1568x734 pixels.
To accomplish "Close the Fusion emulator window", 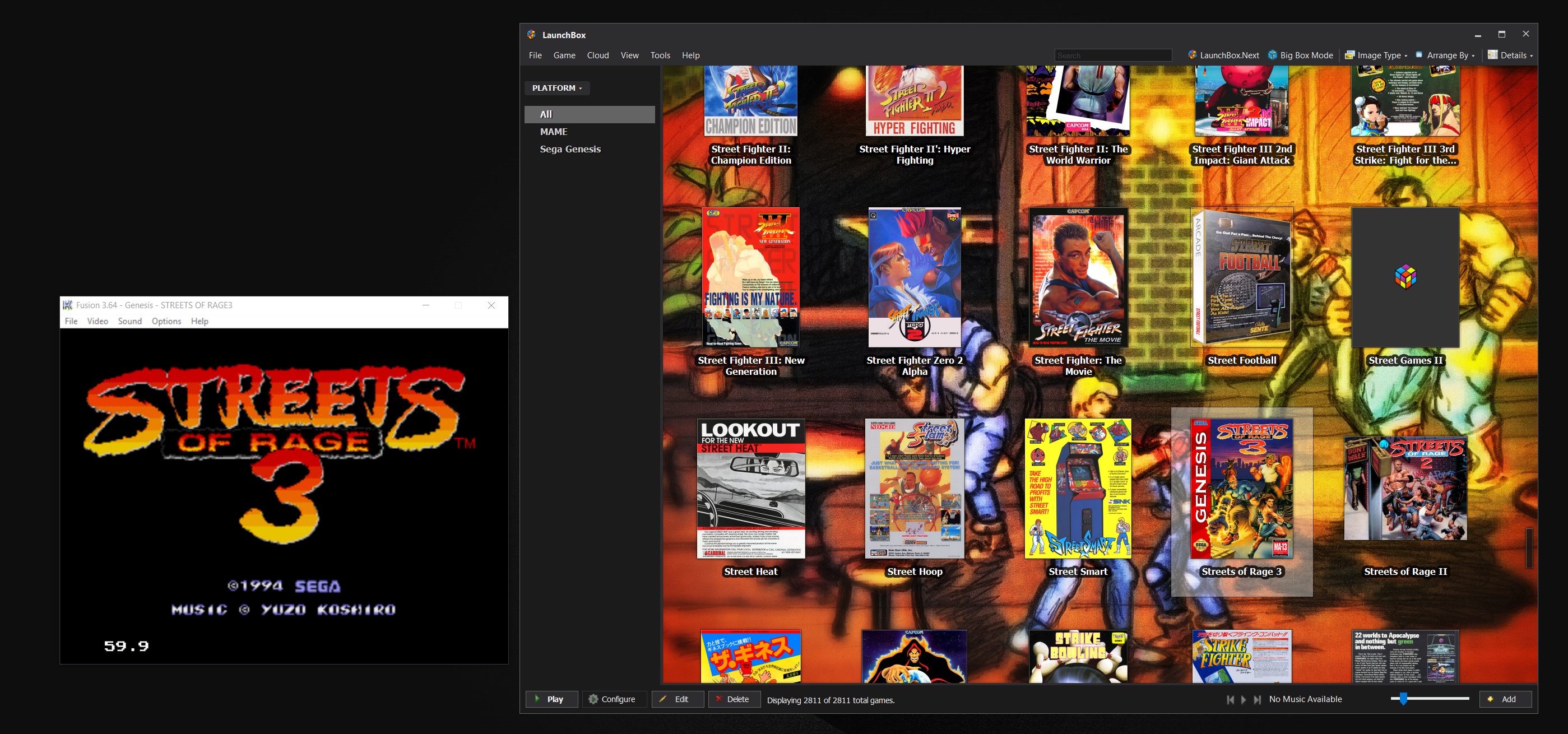I will coord(491,305).
